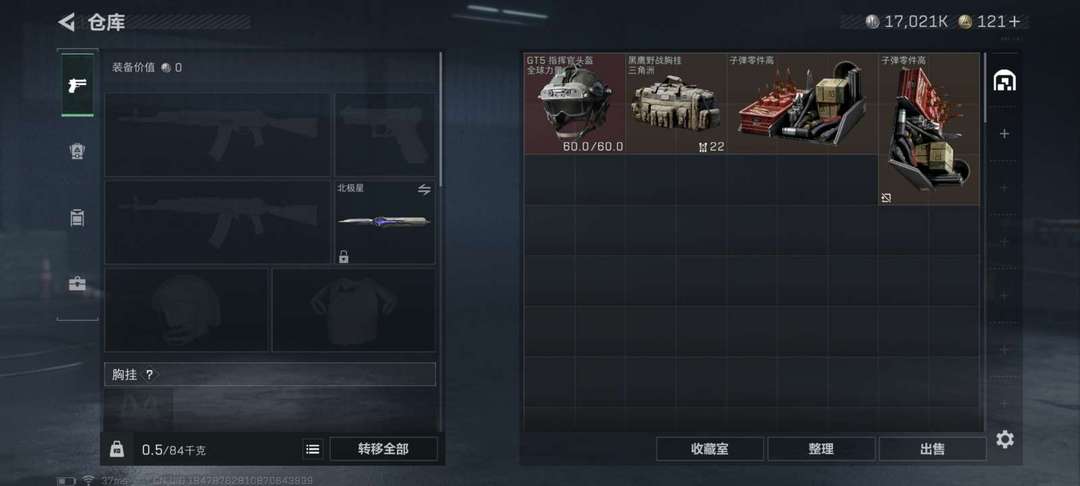Click the swap arrows icon on 北极星 knife slot
This screenshot has height=486, width=1080.
[424, 189]
